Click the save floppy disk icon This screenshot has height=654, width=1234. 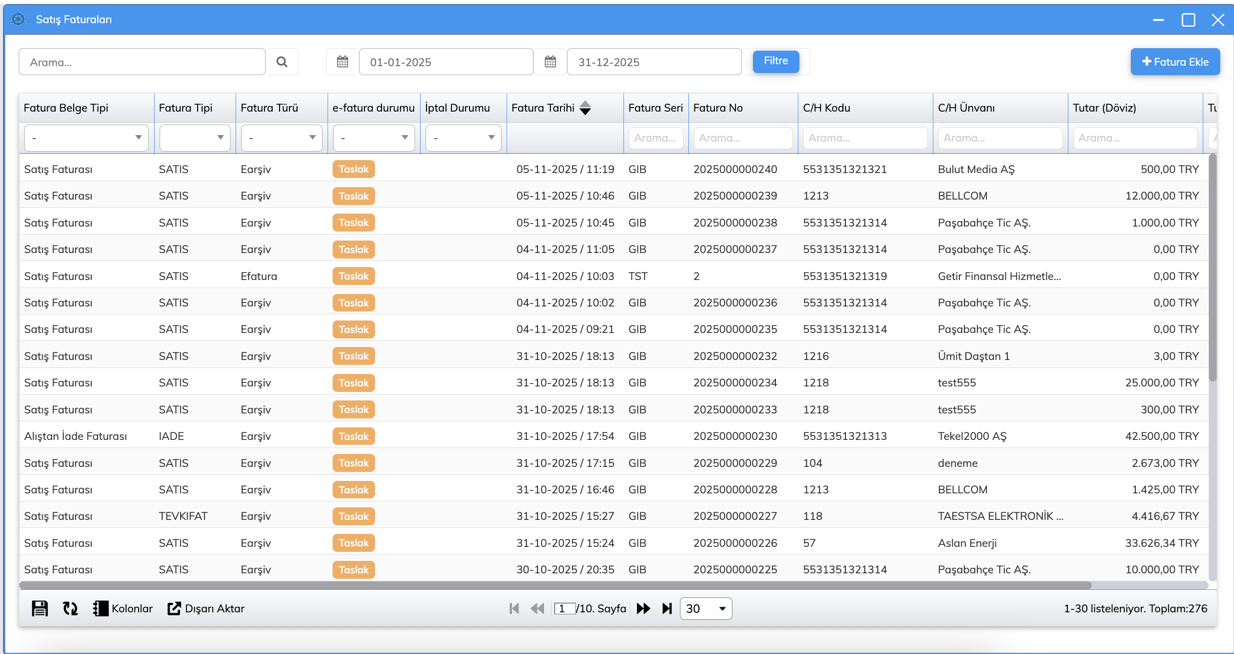tap(40, 608)
